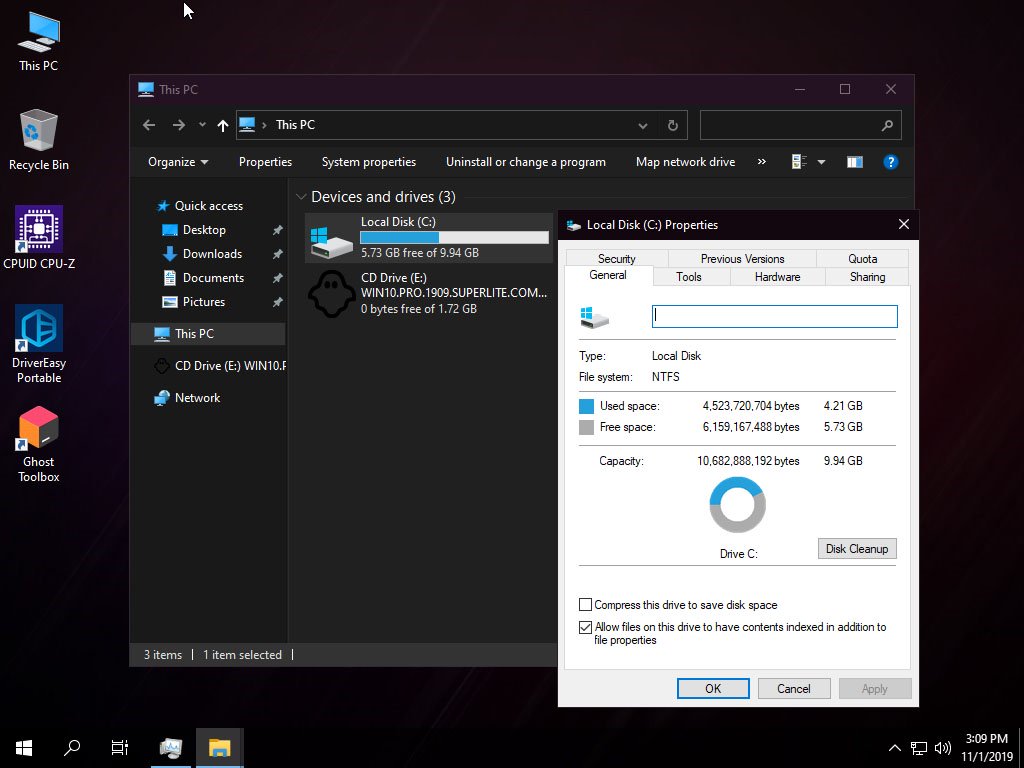Screen dimensions: 1024x768
Task: Toggle the preview pane icon in toolbar
Action: tap(854, 162)
